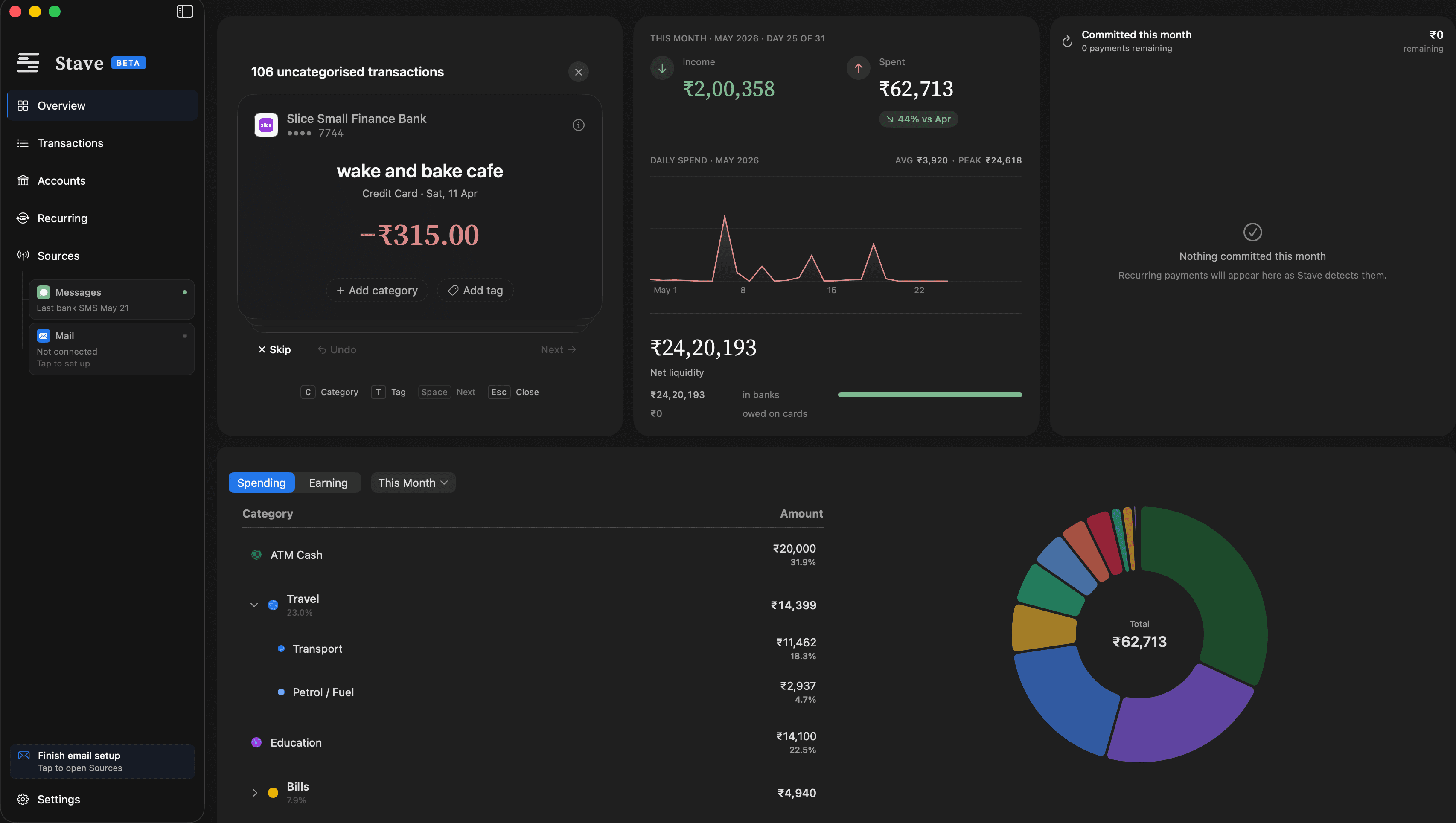
Task: Click the Add tag label icon
Action: (453, 291)
